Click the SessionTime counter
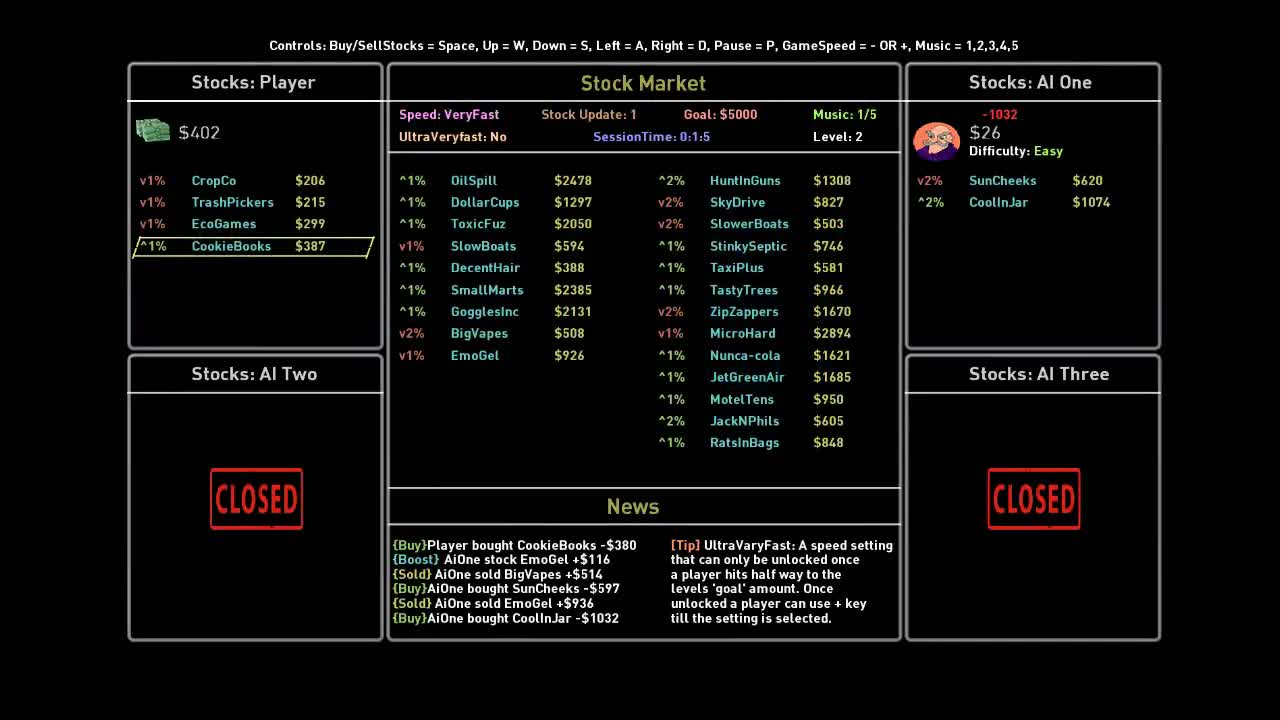The height and width of the screenshot is (720, 1280). 651,137
